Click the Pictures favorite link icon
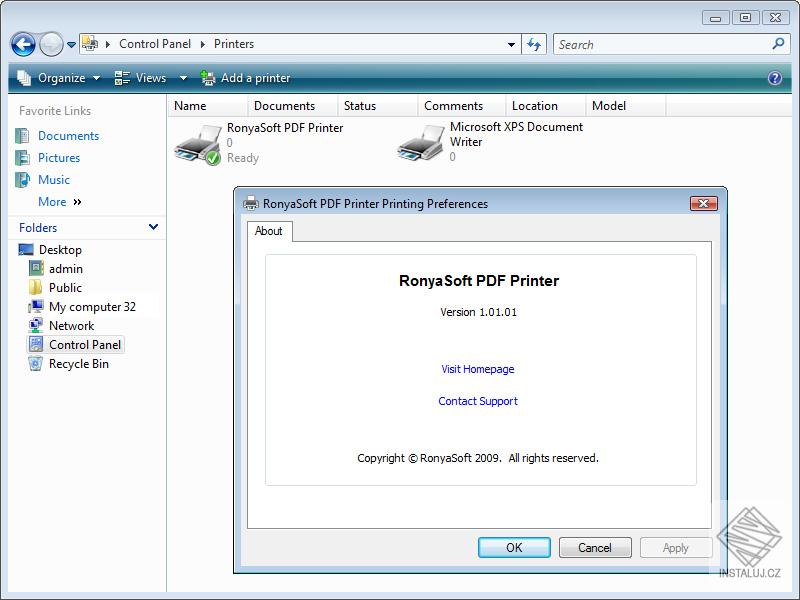This screenshot has width=800, height=600. tap(22, 158)
